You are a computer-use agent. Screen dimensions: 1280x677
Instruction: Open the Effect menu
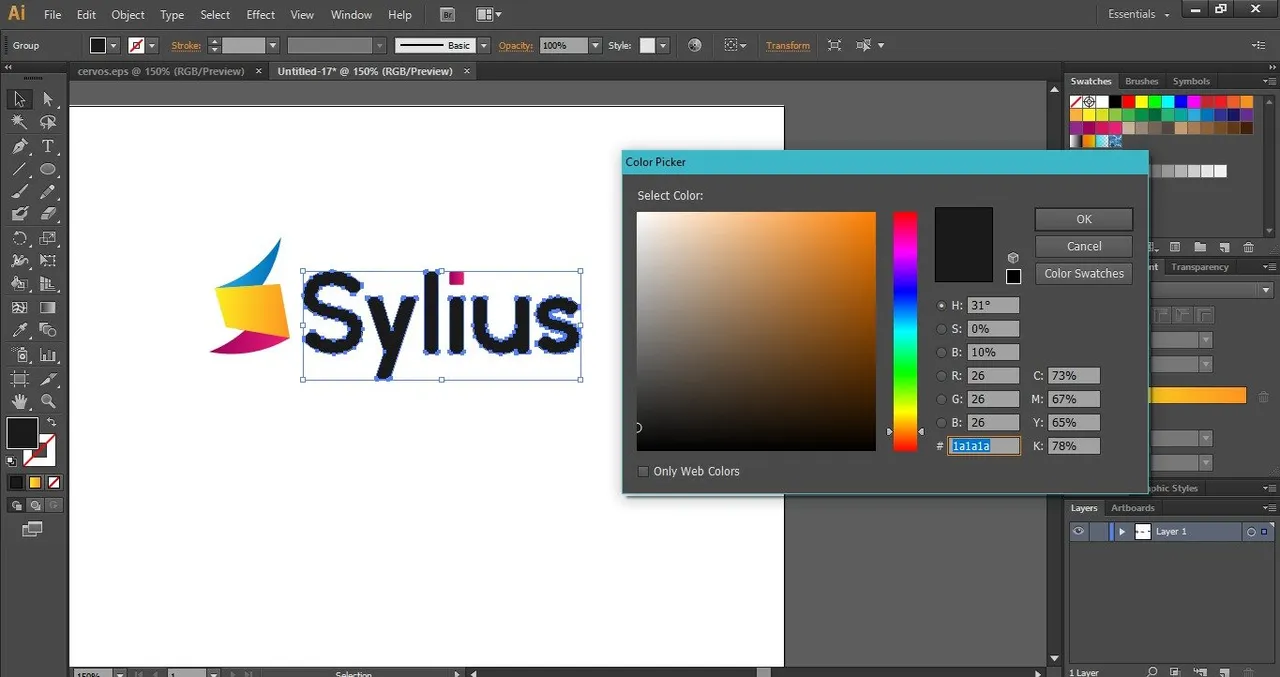coord(261,15)
